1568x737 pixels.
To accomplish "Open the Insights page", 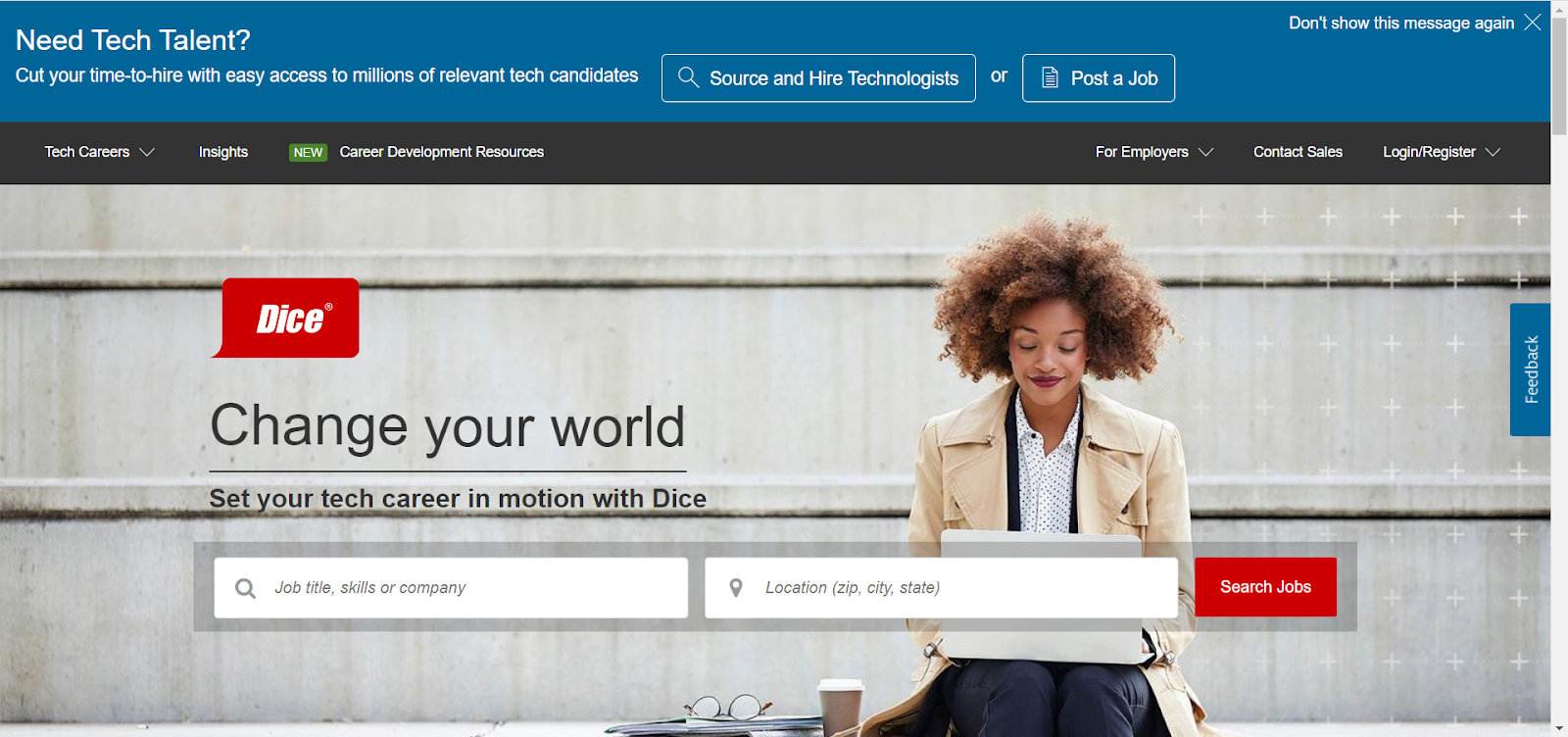I will [x=223, y=152].
